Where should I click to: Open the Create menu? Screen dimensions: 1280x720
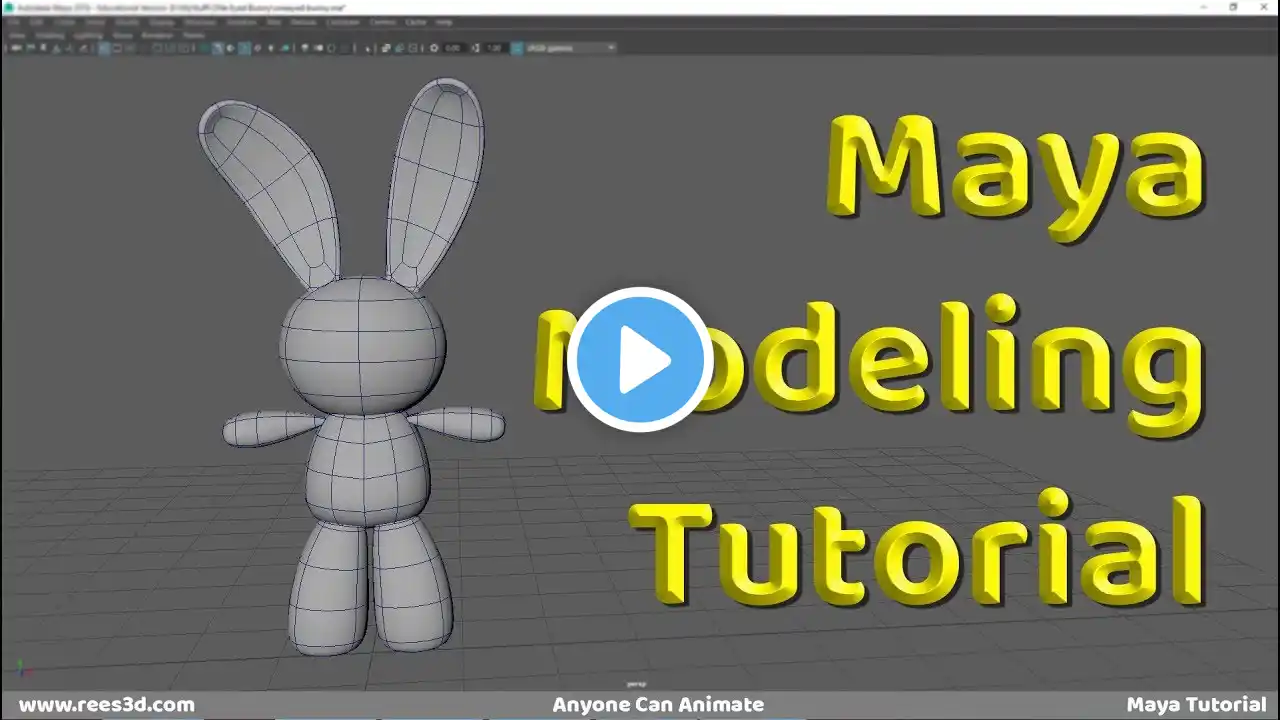[66, 21]
